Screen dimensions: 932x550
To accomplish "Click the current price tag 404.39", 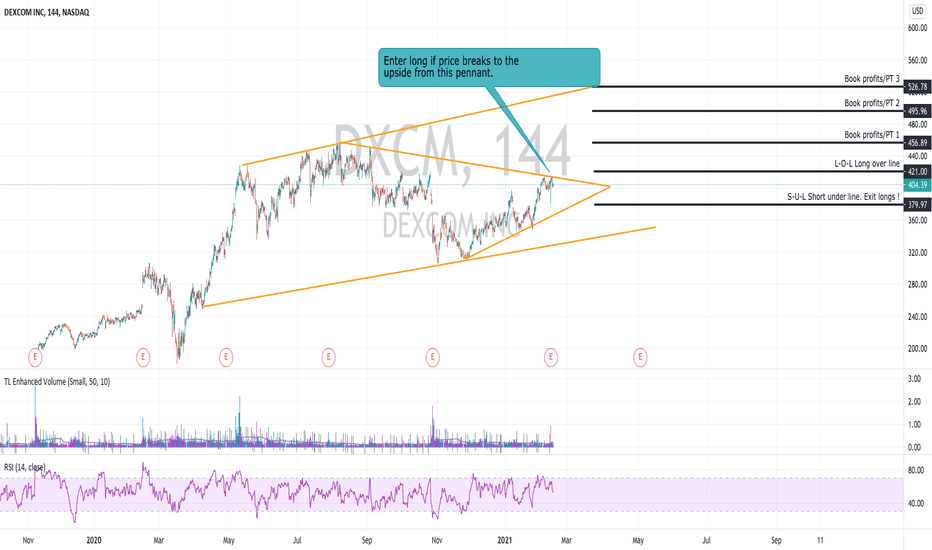I will point(917,185).
